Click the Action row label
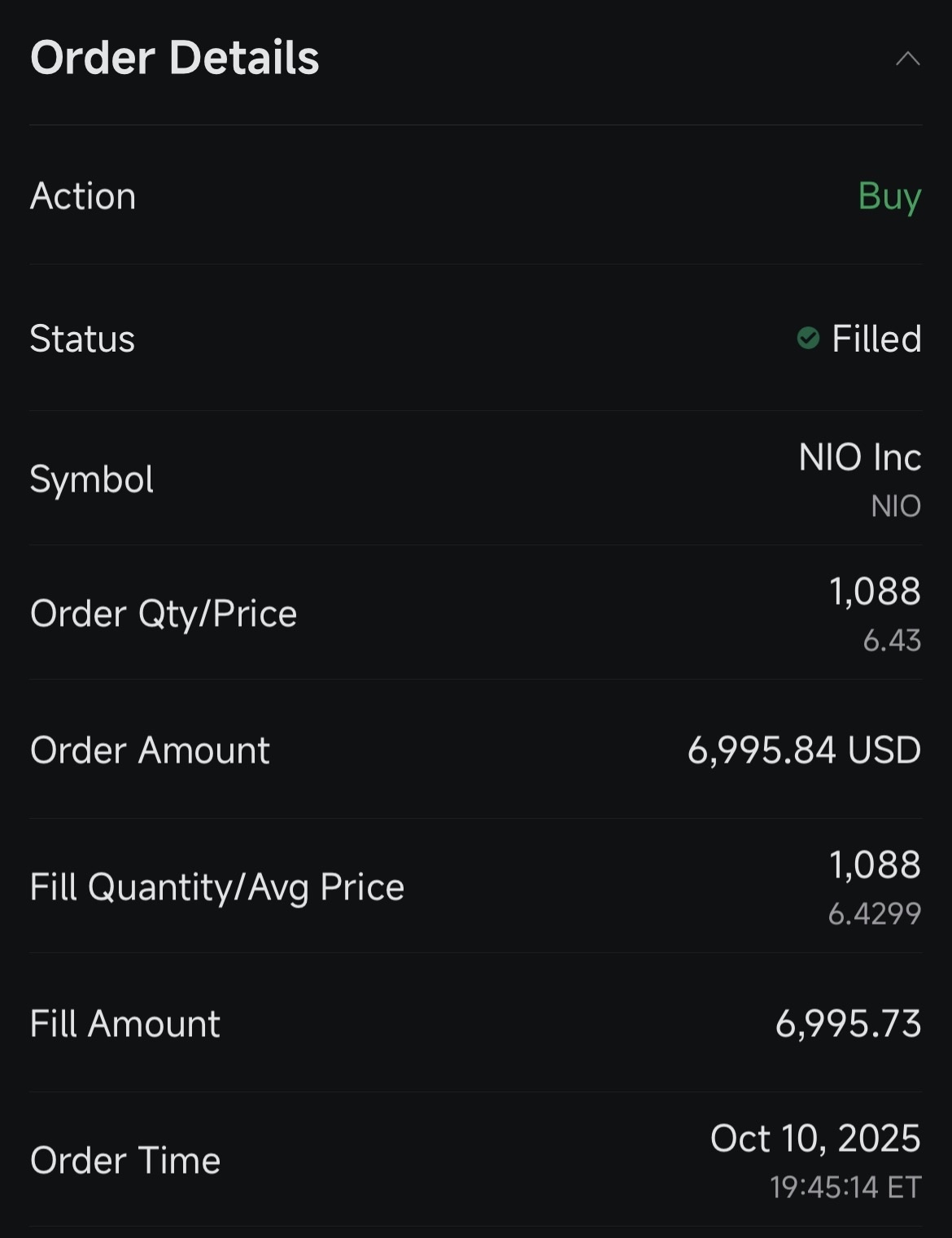 tap(83, 196)
